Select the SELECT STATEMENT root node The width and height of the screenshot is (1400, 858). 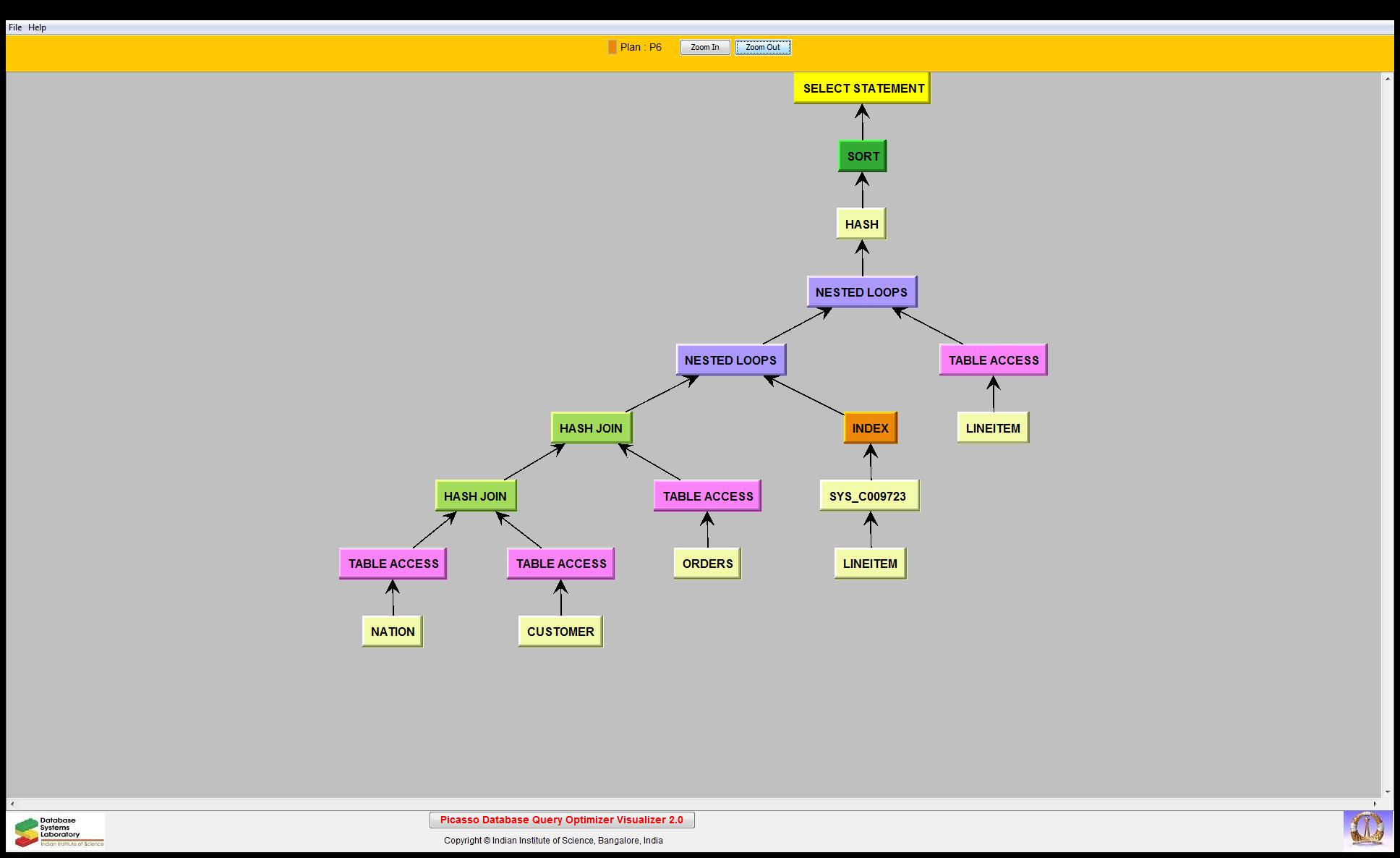pos(862,88)
